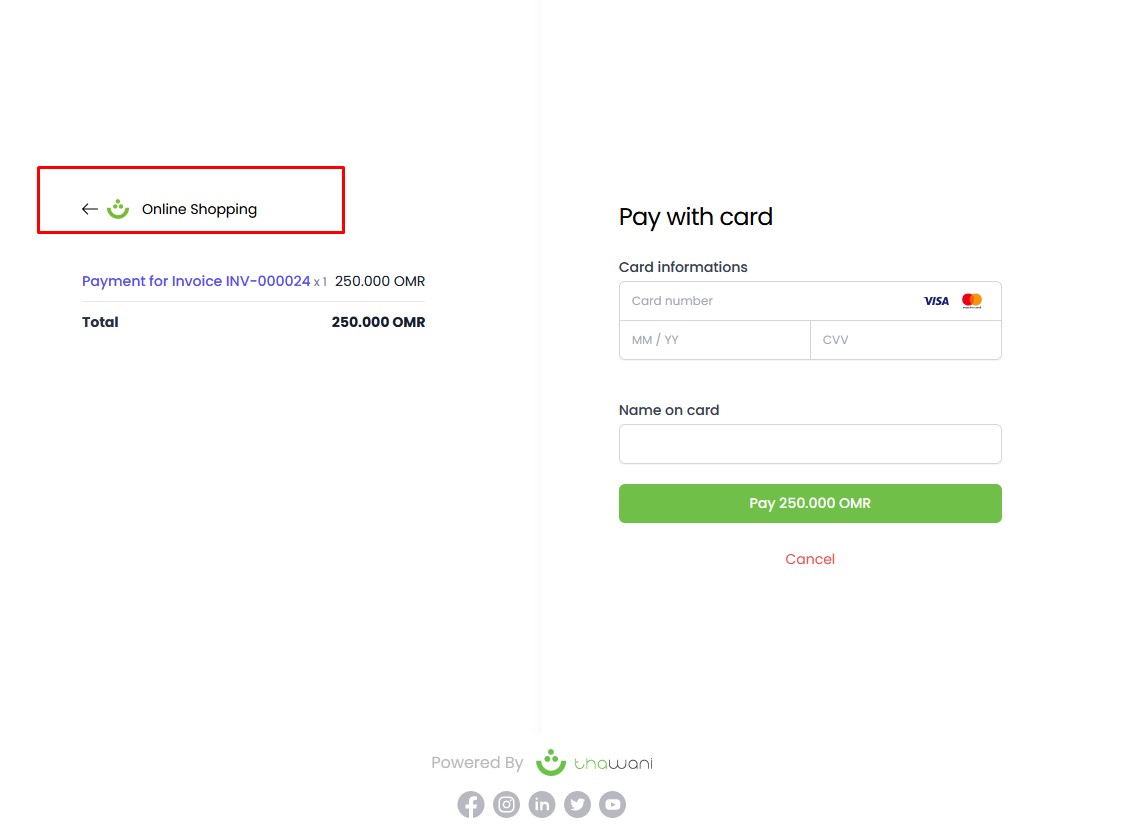Select the Thawani smiley logo in header
The height and width of the screenshot is (828, 1135).
coord(119,208)
